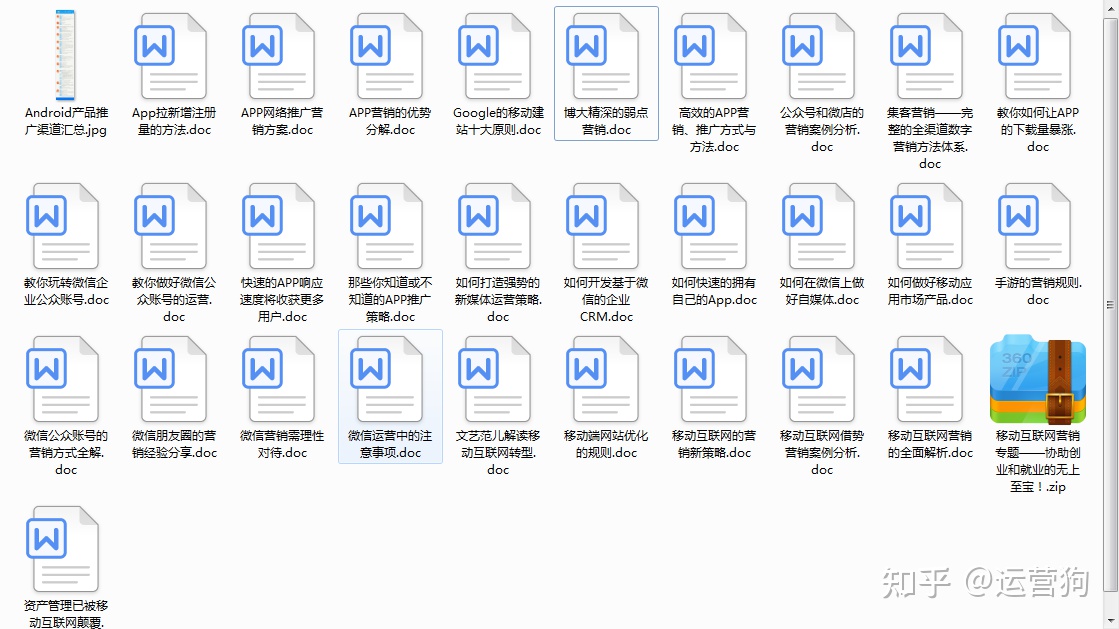
Task: Select APP营销的优势分解.doc icon
Action: click(x=386, y=56)
